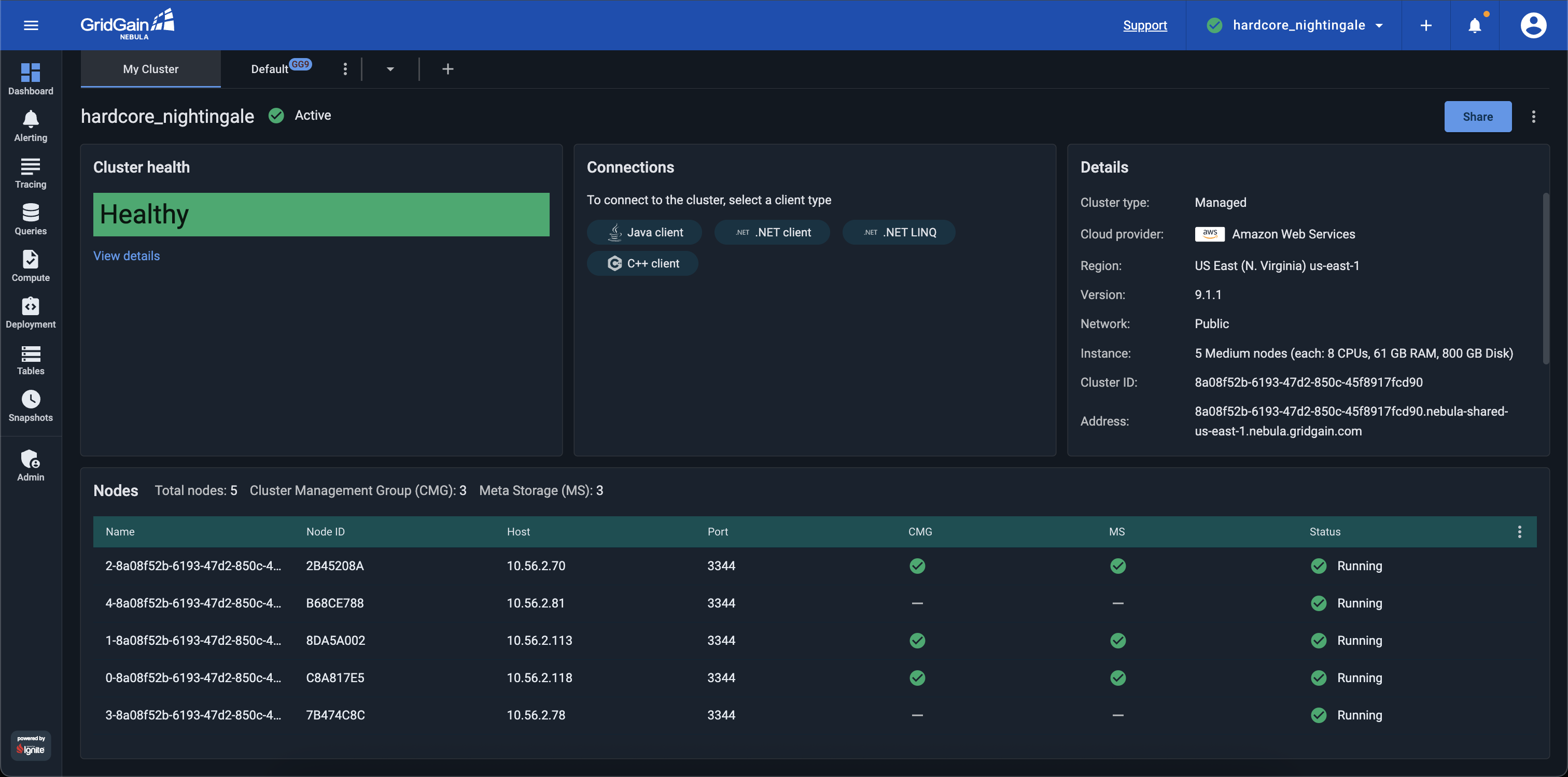This screenshot has height=777, width=1568.
Task: Click host address 10.56.2.70
Action: [x=536, y=566]
